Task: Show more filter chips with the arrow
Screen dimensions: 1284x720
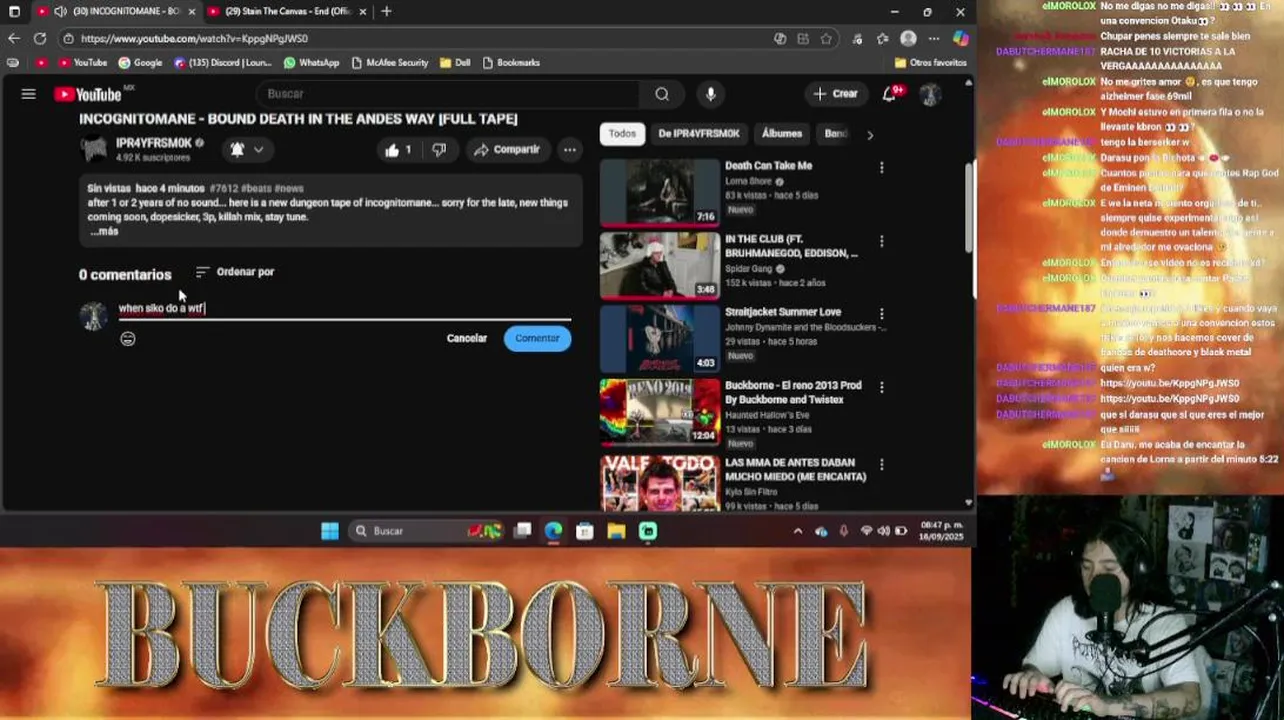Action: tap(869, 134)
